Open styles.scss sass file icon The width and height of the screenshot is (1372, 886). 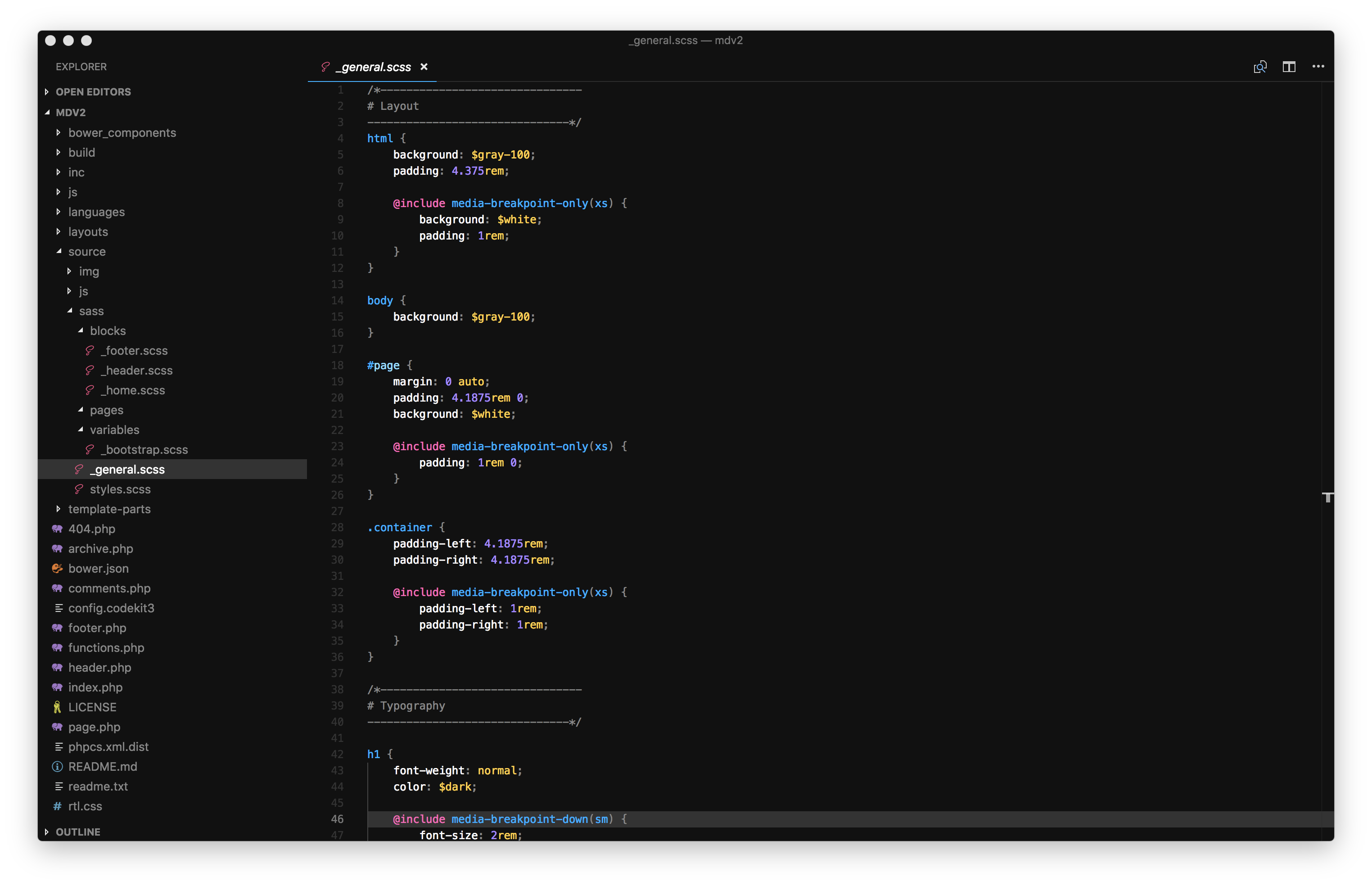click(x=79, y=489)
